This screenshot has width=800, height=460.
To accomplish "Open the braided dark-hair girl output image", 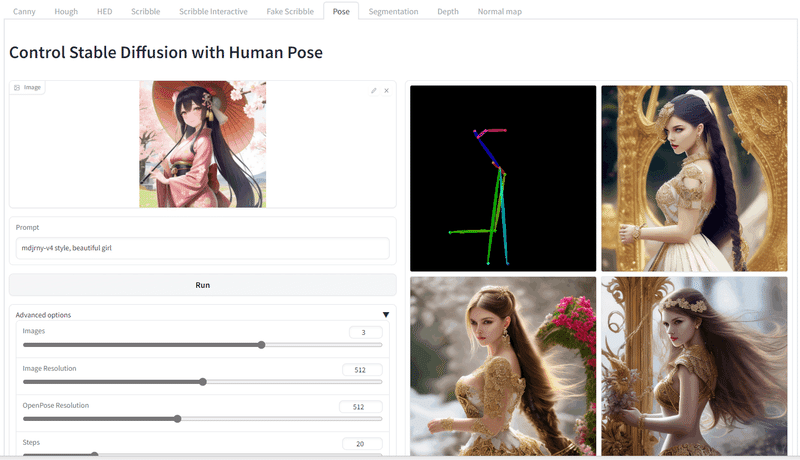I will (x=694, y=178).
